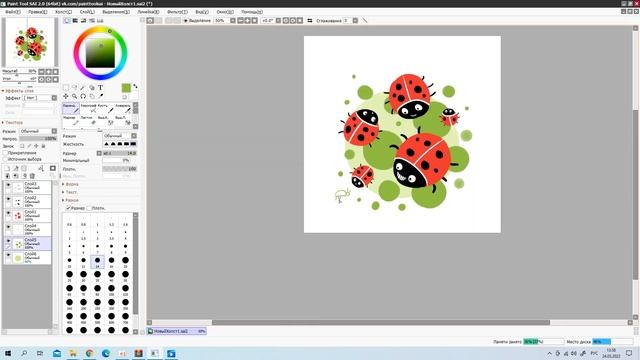The height and width of the screenshot is (360, 640).
Task: Open the Правка menu
Action: point(38,12)
